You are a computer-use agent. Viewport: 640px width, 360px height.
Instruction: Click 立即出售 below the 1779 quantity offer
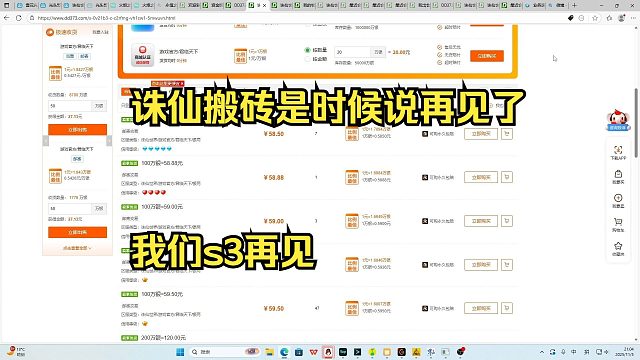[78, 232]
